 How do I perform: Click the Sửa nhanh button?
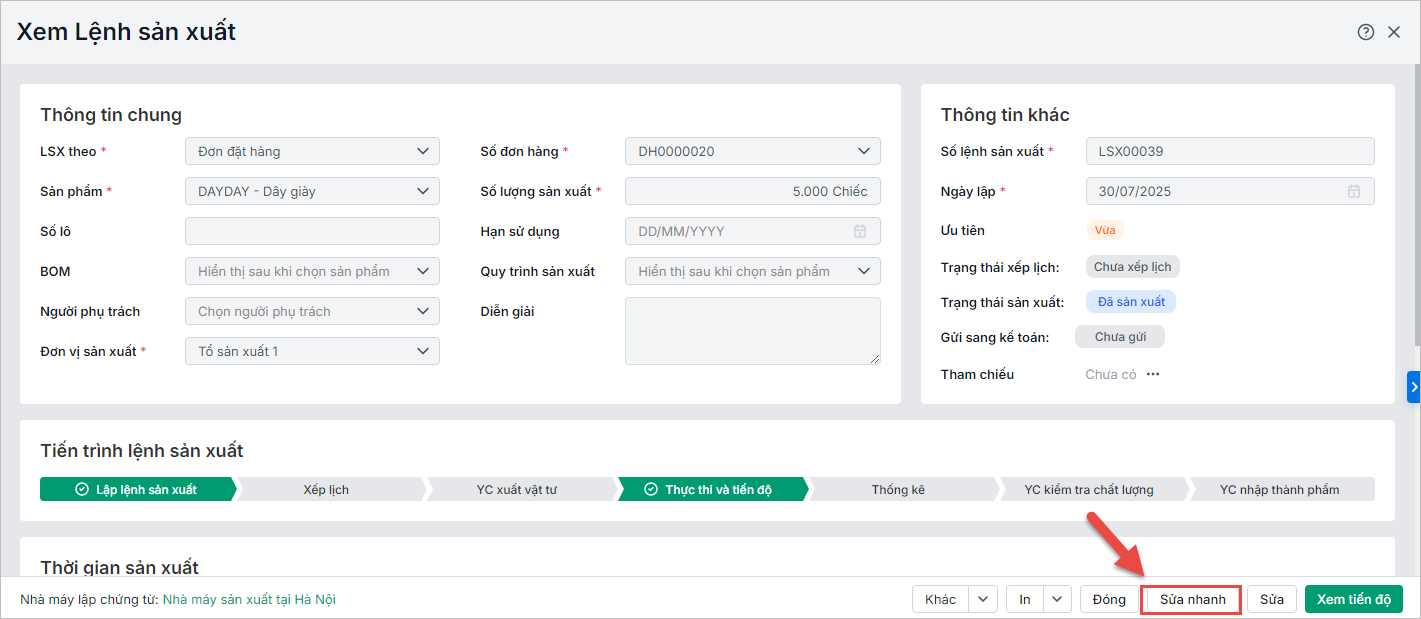(1192, 599)
